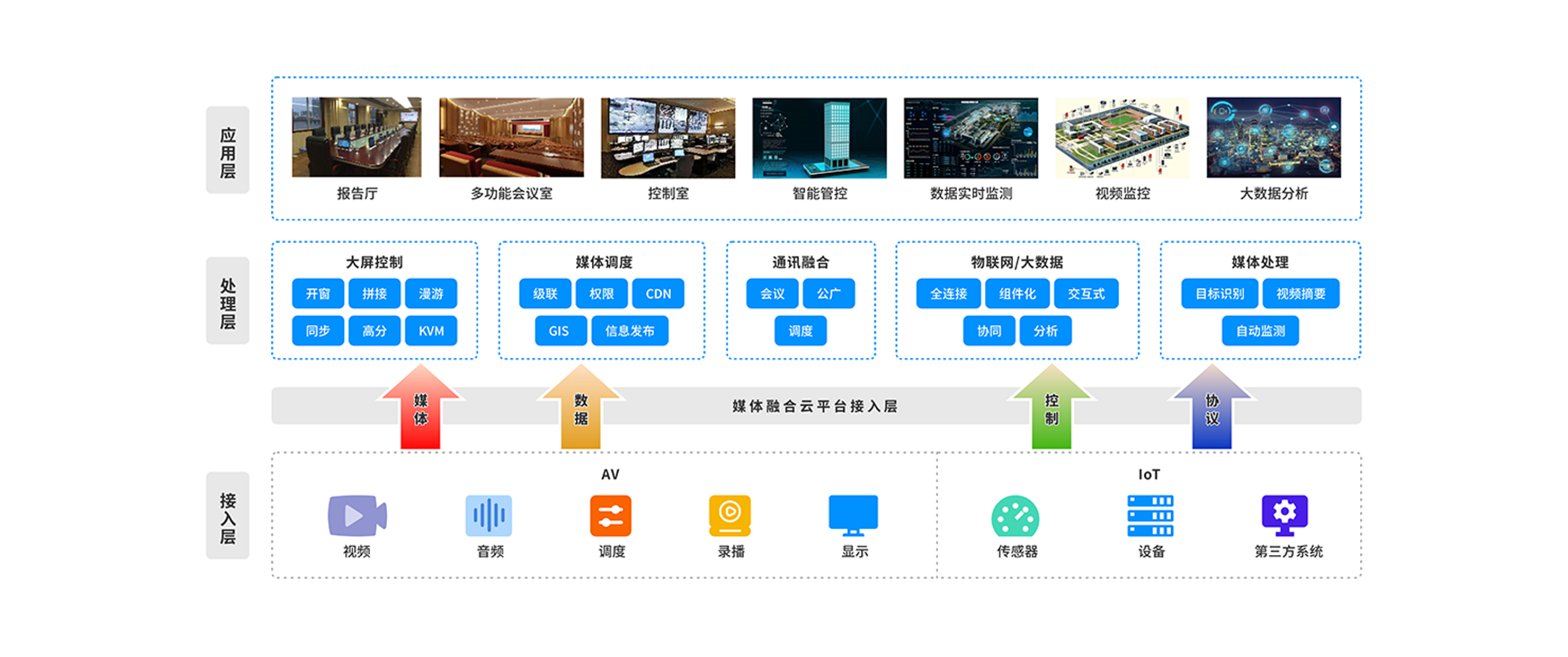Click the 媒体融合云平台接入层 bar text

point(814,406)
